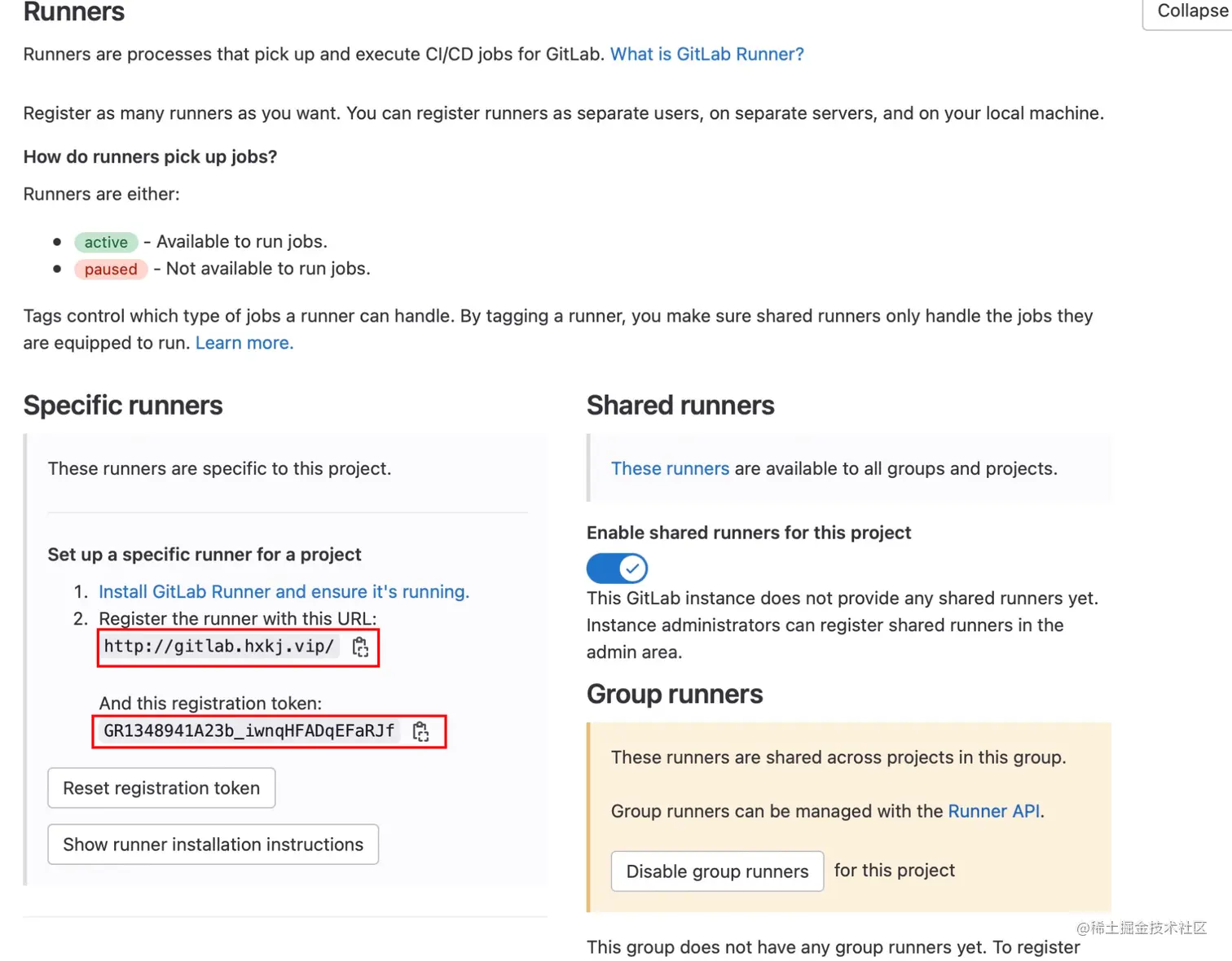Screen dimensions: 1232x961
Task: Click the green 'active' status badge
Action: tap(106, 242)
